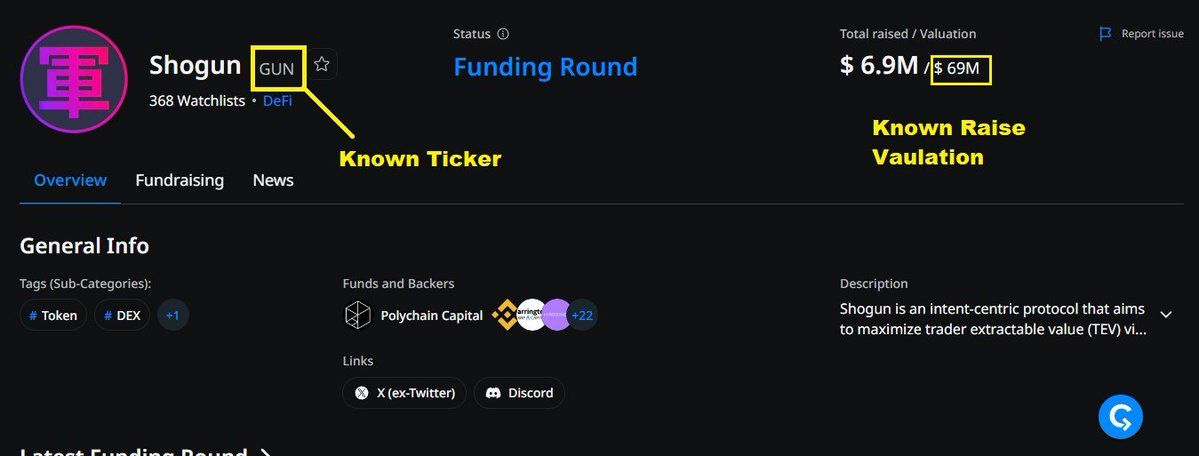Open the X (ex-Twitter) link
The height and width of the screenshot is (456, 1199).
[405, 393]
